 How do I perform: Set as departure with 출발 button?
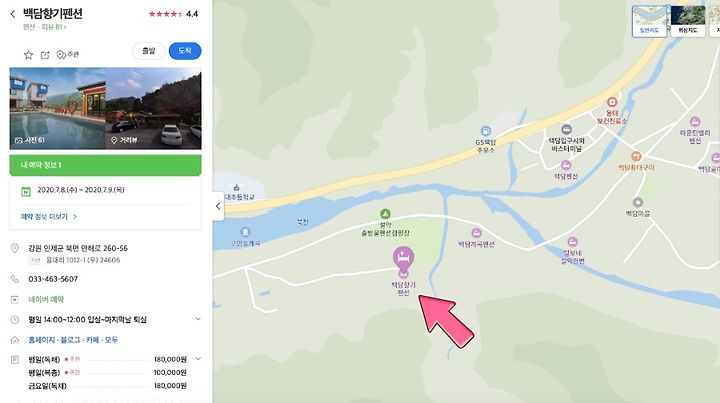tap(149, 51)
